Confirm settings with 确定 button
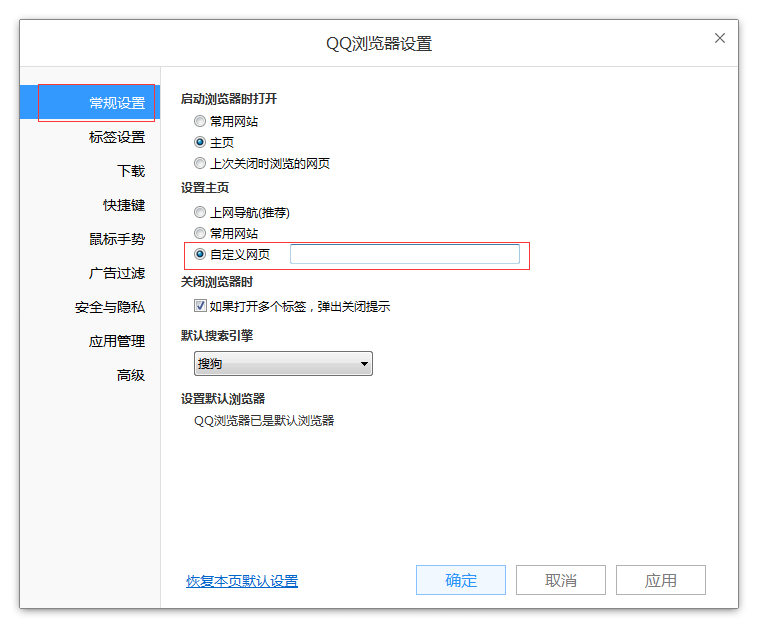The image size is (758, 628). (x=461, y=580)
